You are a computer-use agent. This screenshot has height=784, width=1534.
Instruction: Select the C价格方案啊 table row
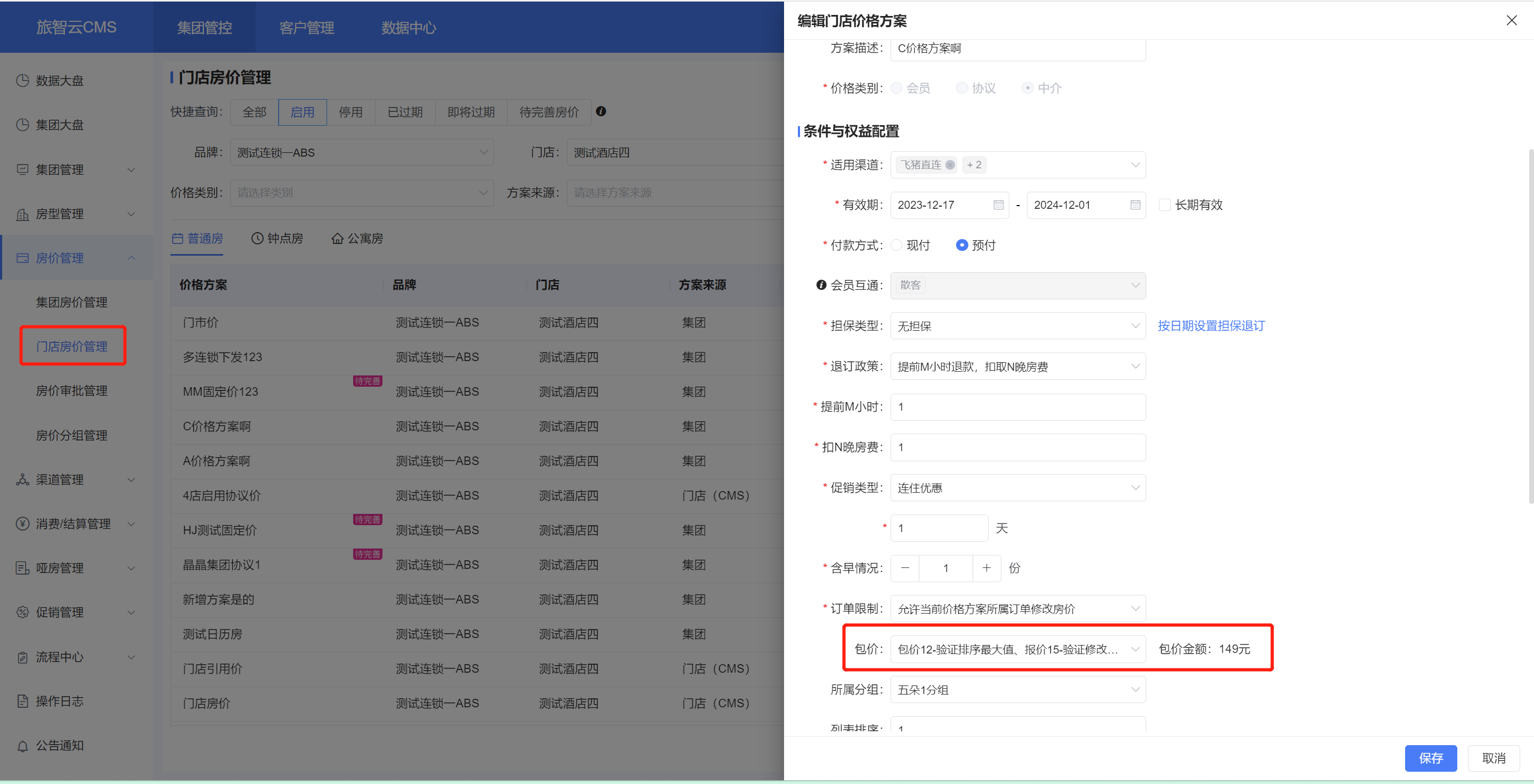[477, 426]
